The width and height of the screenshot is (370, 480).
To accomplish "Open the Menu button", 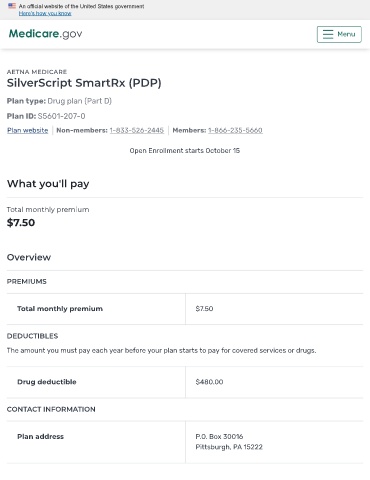I will 339,34.
